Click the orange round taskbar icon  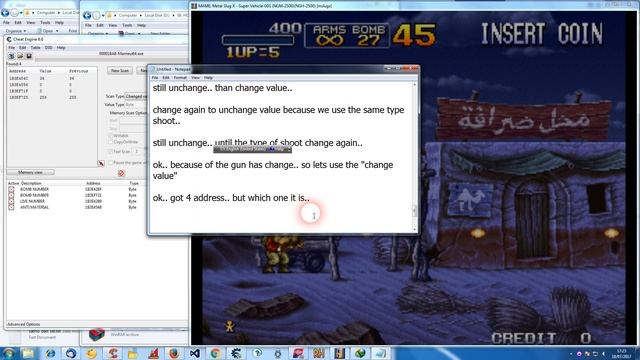[91, 353]
